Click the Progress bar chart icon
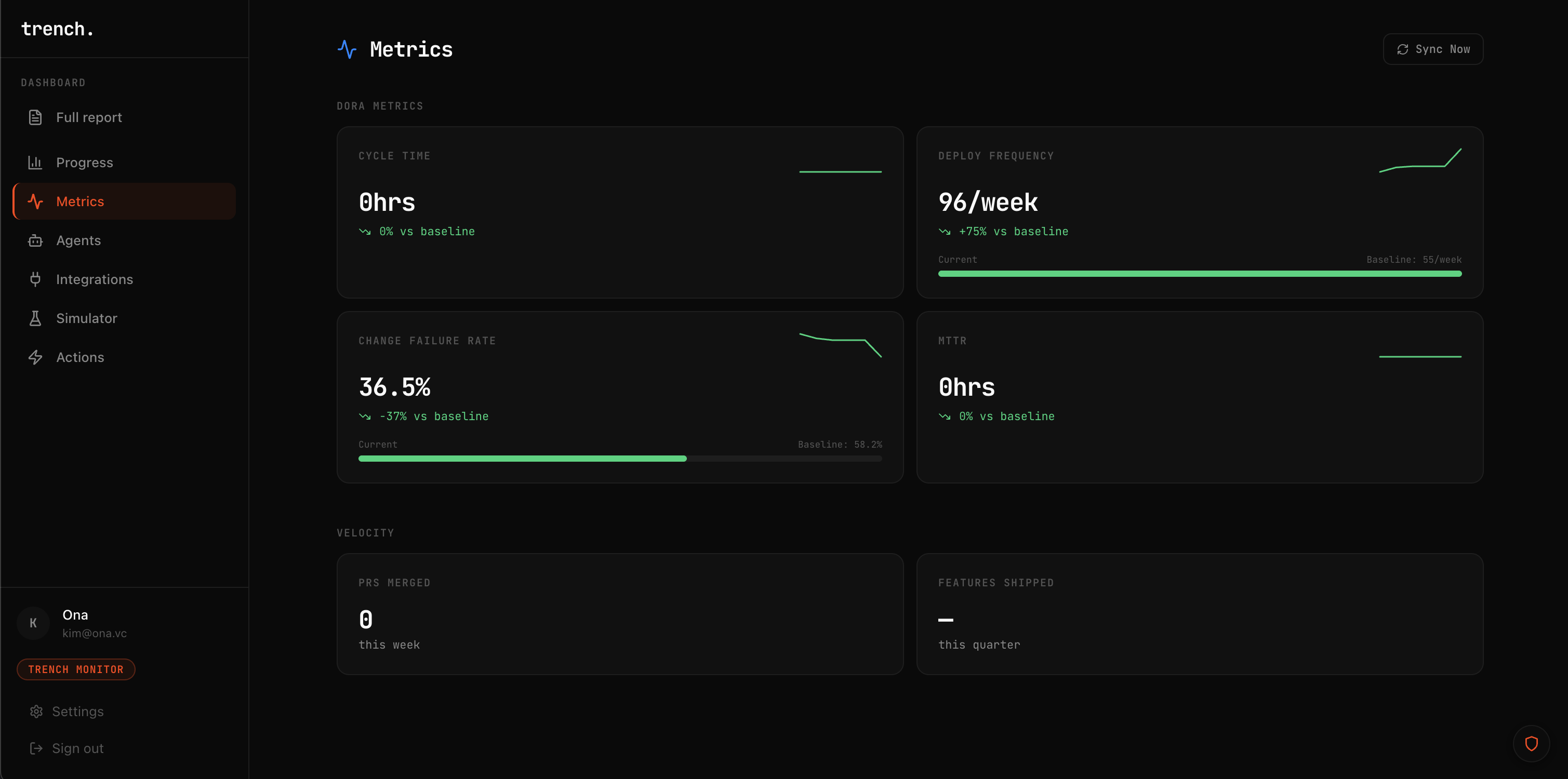1568x779 pixels. 35,163
